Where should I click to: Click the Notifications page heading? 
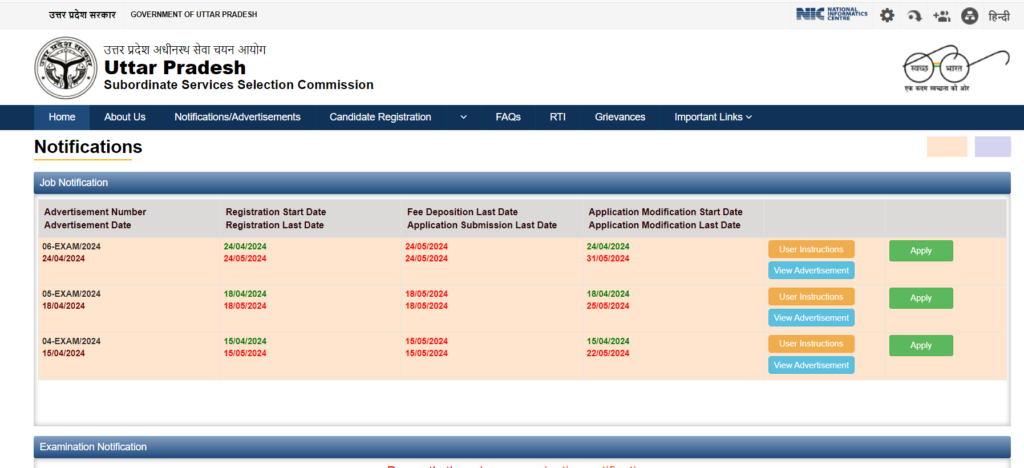pyautogui.click(x=88, y=147)
